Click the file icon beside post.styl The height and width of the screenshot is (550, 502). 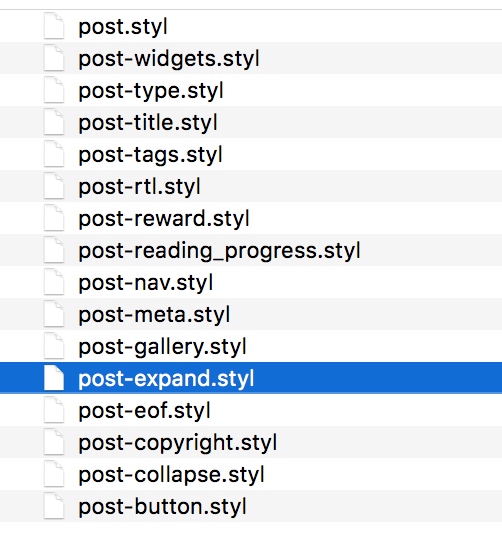[54, 26]
